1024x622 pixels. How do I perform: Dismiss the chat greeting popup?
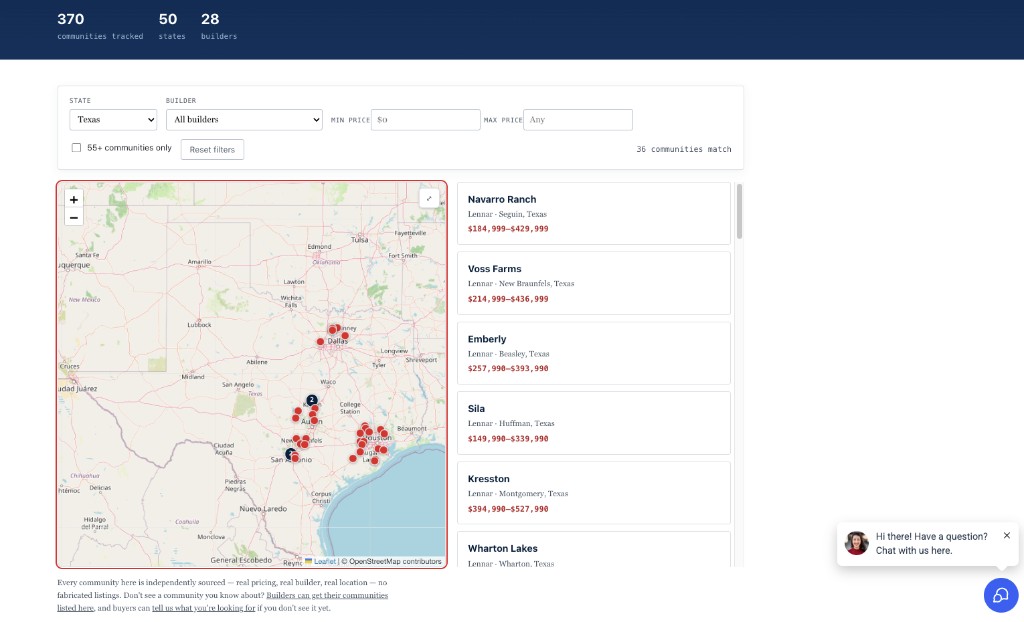[x=1006, y=535]
